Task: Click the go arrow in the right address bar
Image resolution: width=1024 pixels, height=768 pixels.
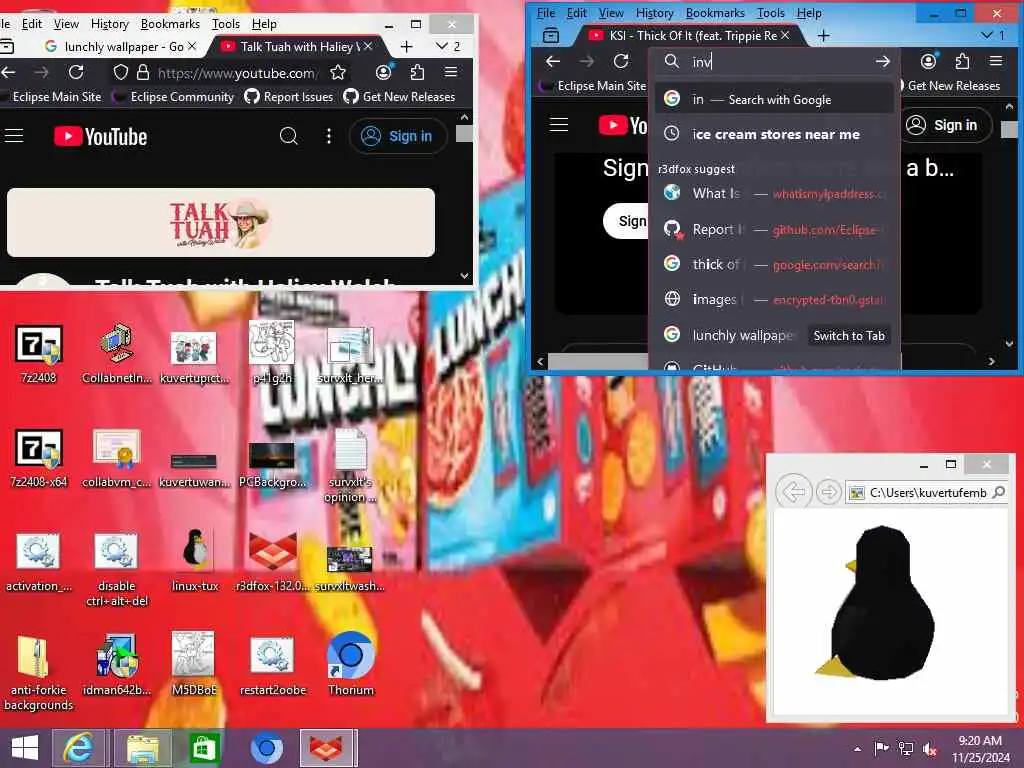Action: coord(882,61)
